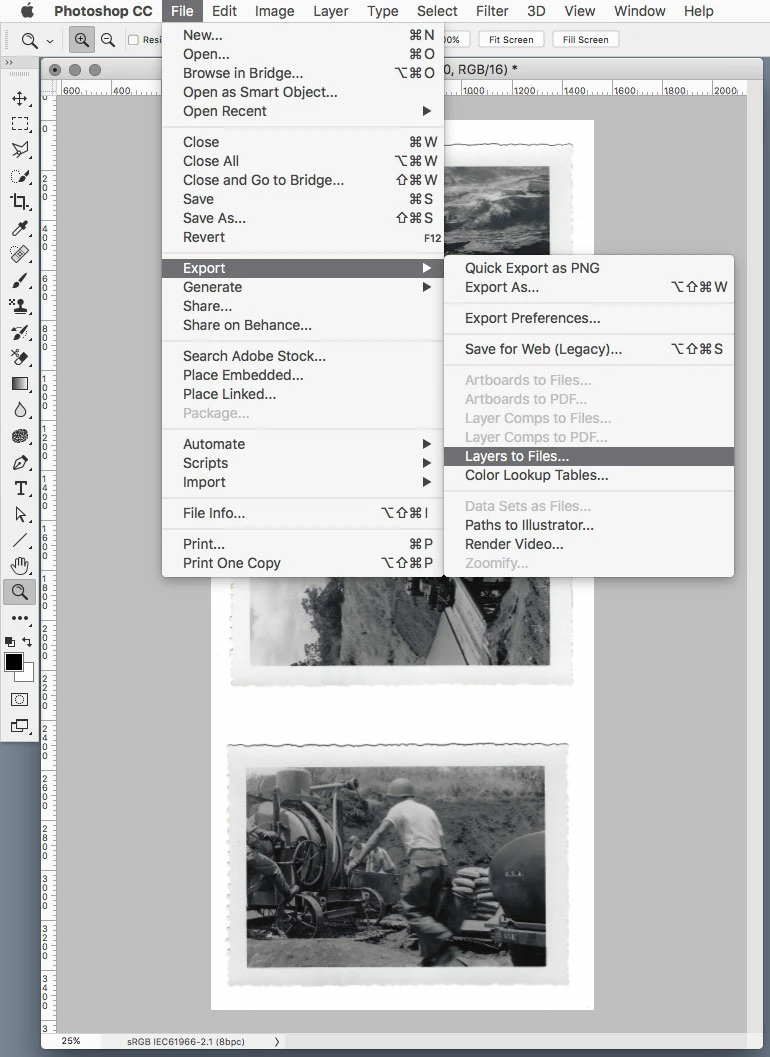Image resolution: width=770 pixels, height=1057 pixels.
Task: Select the Healing Brush tool
Action: pyautogui.click(x=20, y=254)
